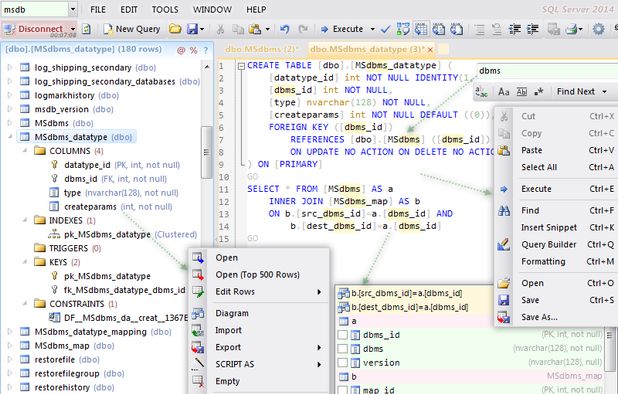Screen dimensions: 618x394
Task: Check the dbms column checkbox
Action: tap(343, 349)
